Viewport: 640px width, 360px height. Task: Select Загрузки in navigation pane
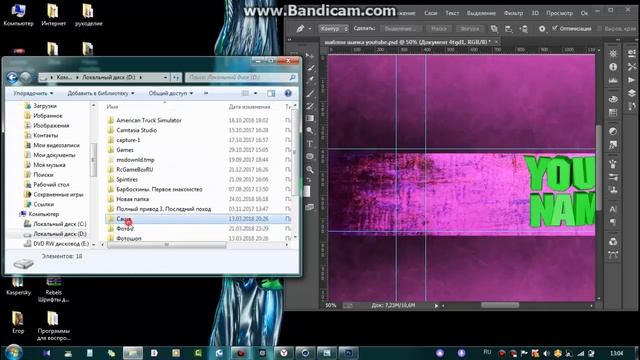(x=45, y=106)
